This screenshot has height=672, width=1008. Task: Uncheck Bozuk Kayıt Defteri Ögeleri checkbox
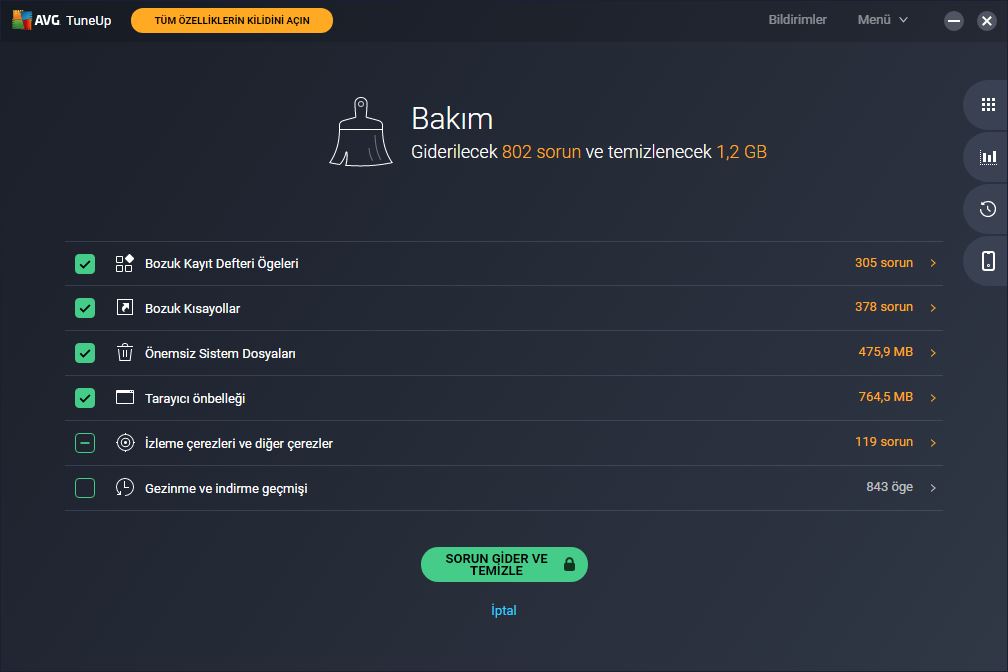pos(85,264)
